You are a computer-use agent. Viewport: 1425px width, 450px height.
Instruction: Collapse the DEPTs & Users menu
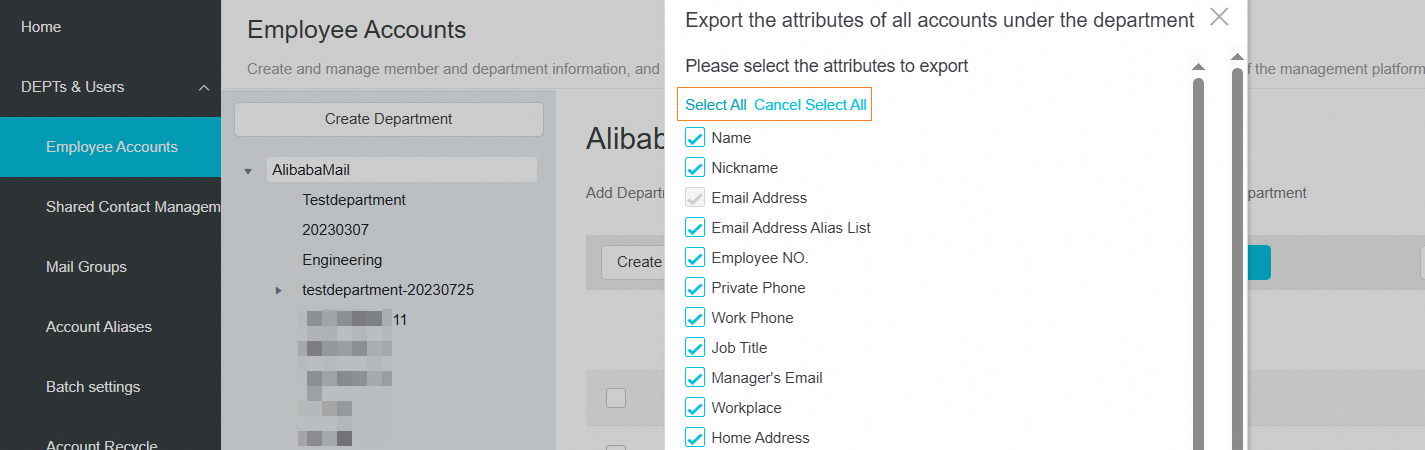(x=204, y=88)
